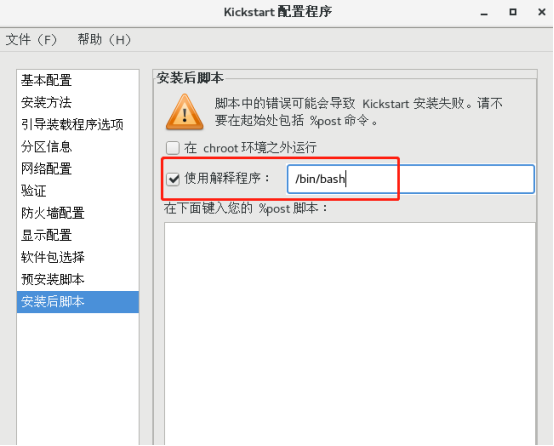This screenshot has width=554, height=446.
Task: Open the 文件 (F) menu
Action: click(31, 40)
